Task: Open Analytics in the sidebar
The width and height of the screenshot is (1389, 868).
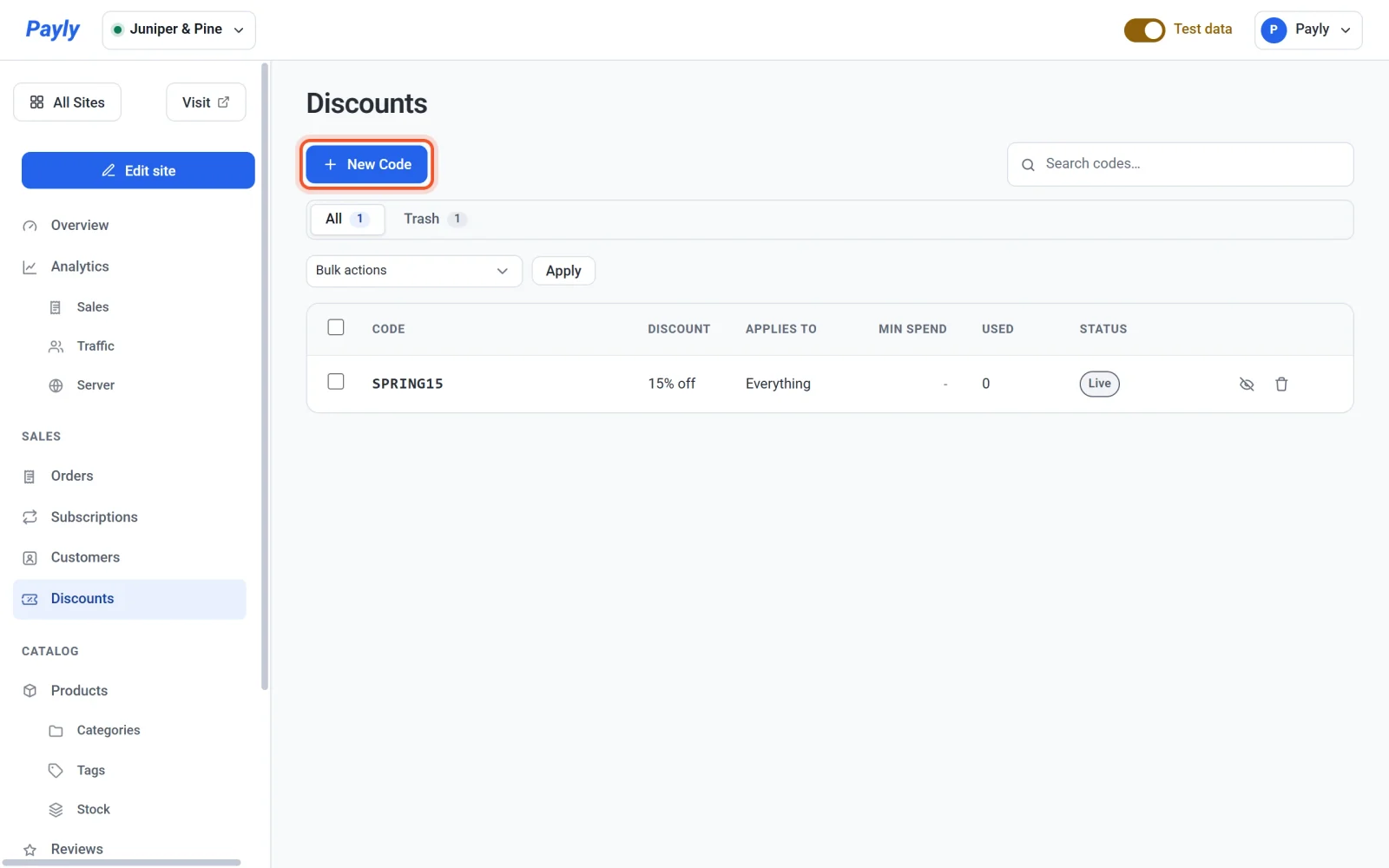Action: (130, 266)
